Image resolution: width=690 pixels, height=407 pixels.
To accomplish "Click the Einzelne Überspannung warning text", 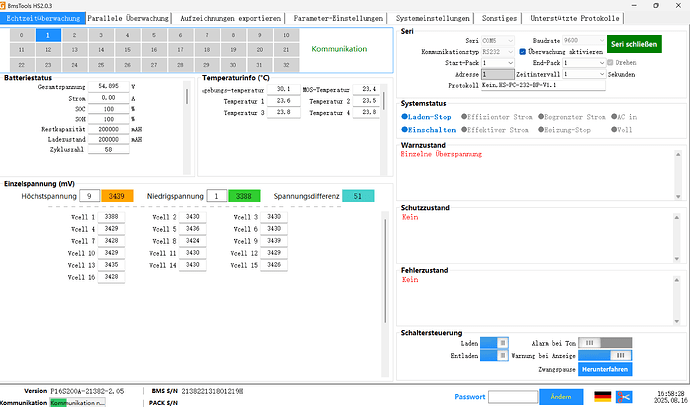I will pyautogui.click(x=441, y=154).
